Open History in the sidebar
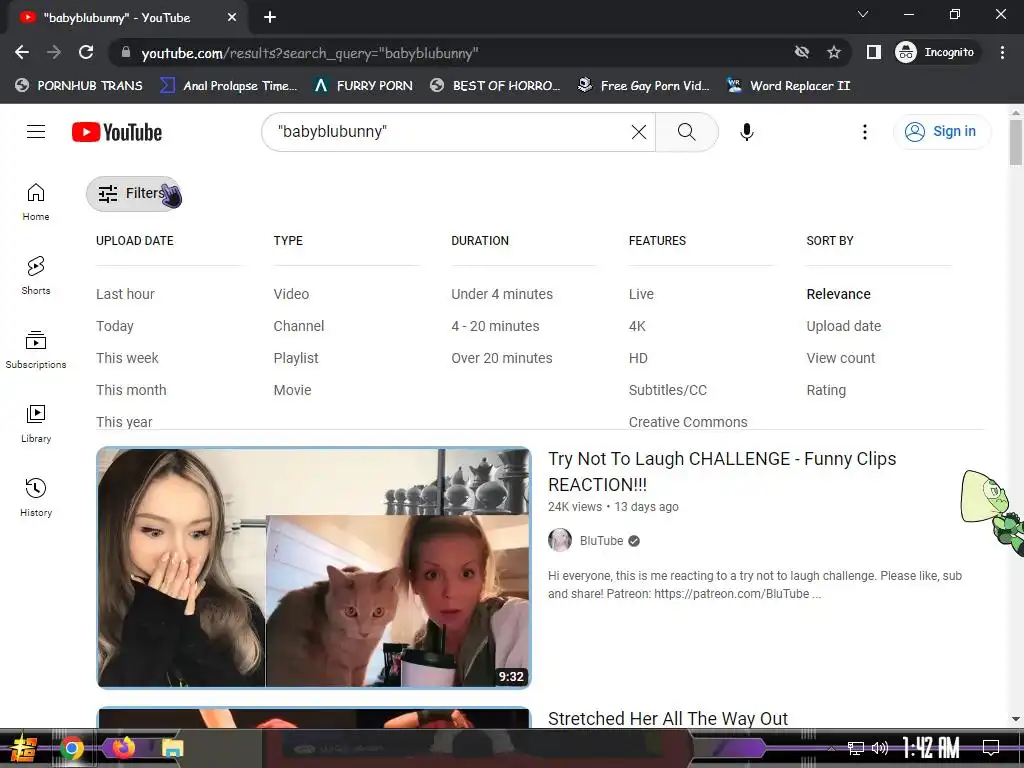The height and width of the screenshot is (768, 1024). coord(36,498)
